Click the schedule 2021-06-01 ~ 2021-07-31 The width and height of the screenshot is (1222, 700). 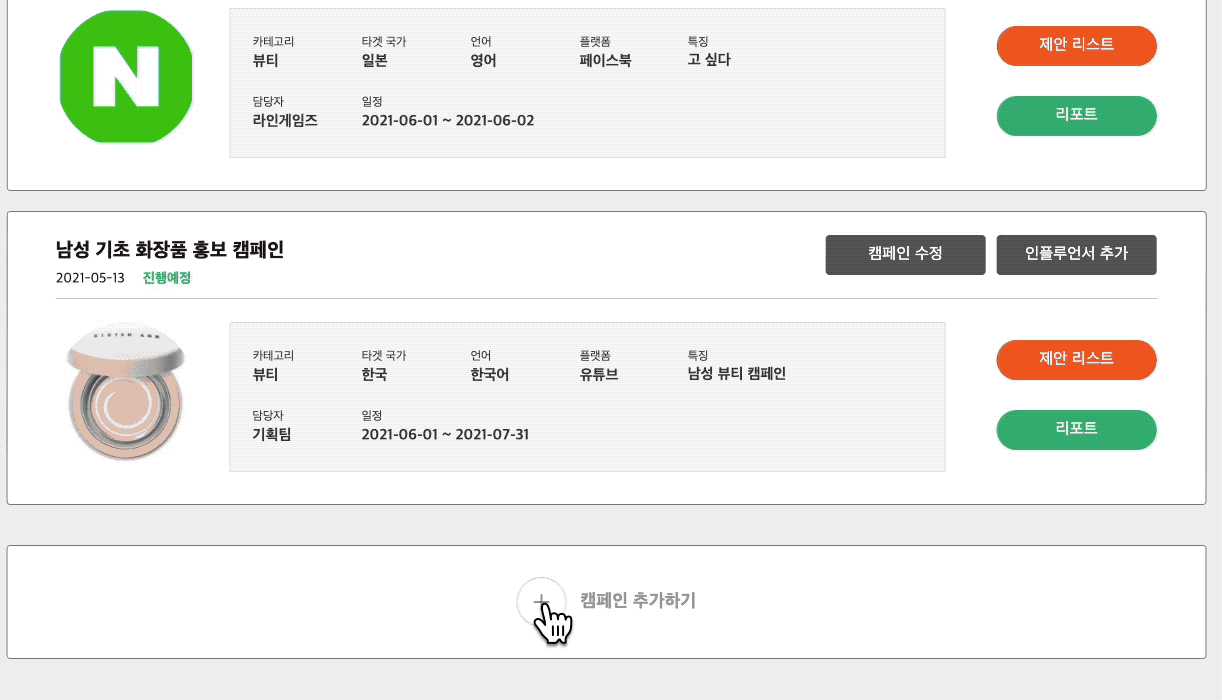pyautogui.click(x=447, y=434)
